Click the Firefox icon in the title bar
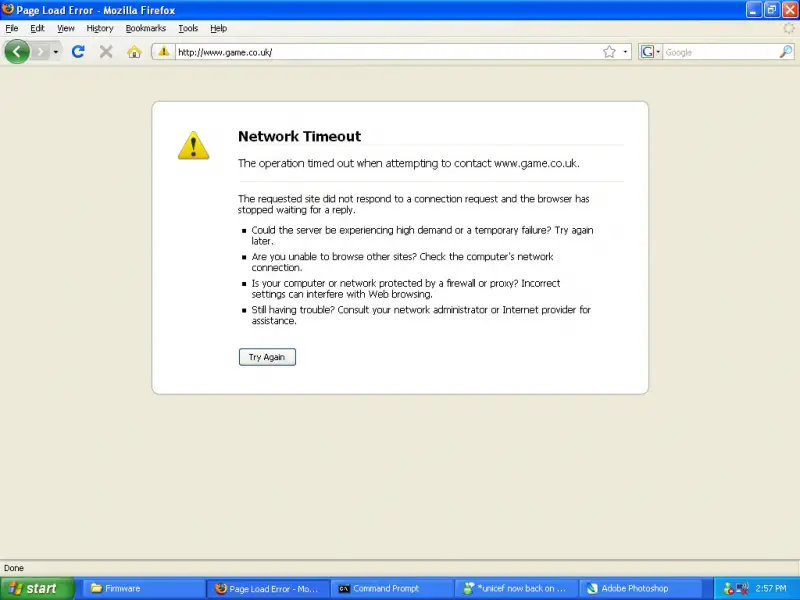This screenshot has height=600, width=800. point(8,9)
